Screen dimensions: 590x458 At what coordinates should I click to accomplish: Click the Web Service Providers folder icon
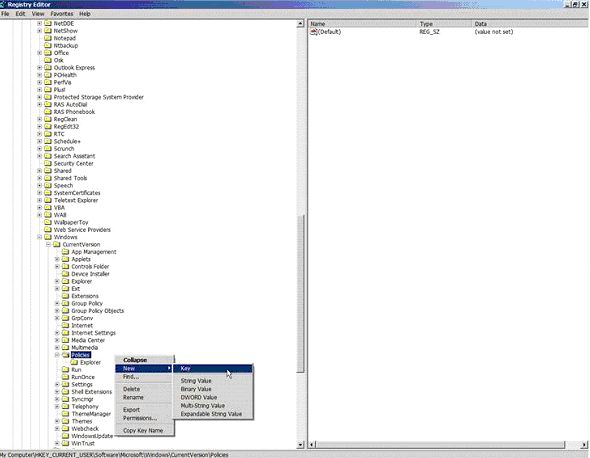48,230
